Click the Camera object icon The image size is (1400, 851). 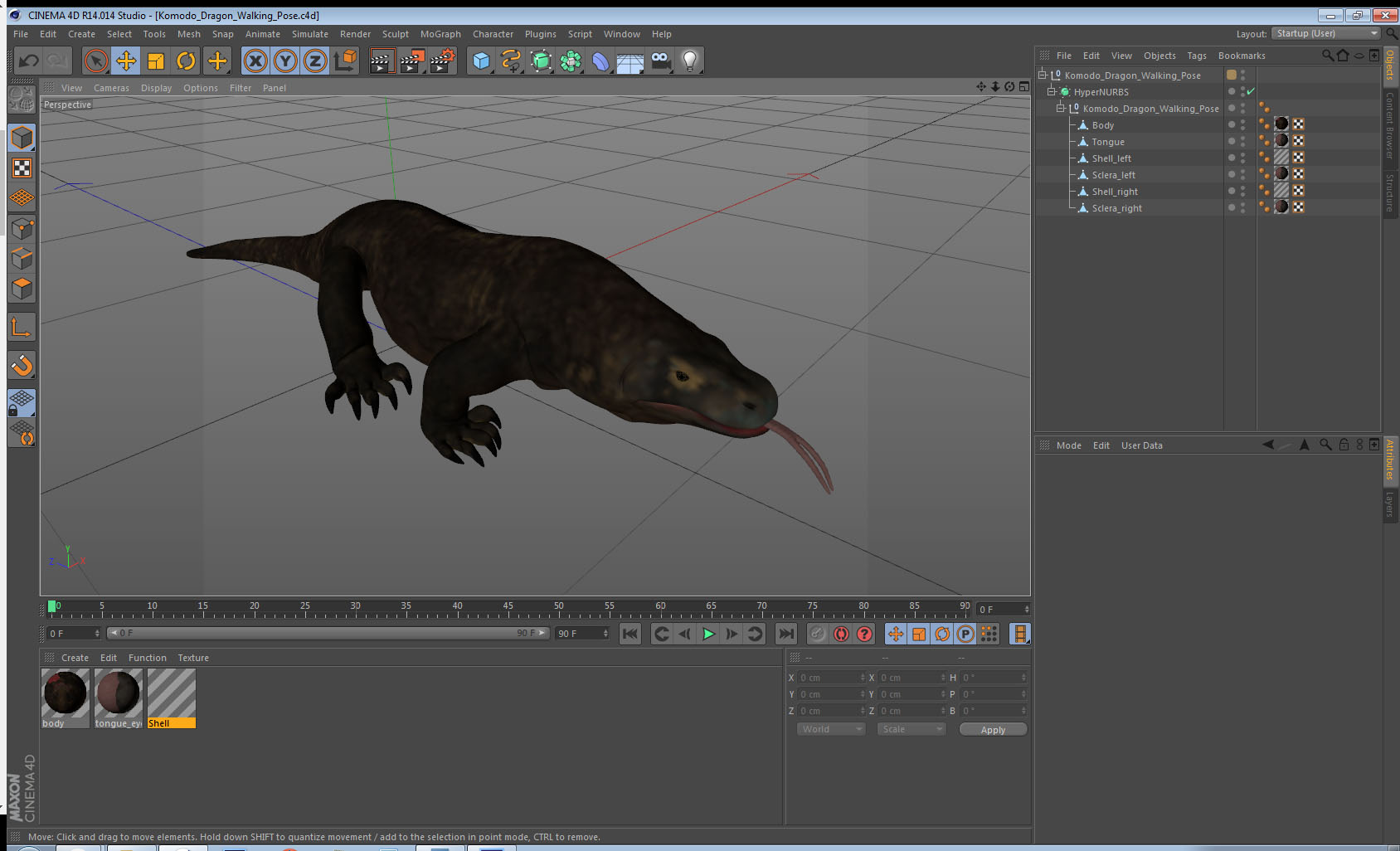(x=660, y=61)
